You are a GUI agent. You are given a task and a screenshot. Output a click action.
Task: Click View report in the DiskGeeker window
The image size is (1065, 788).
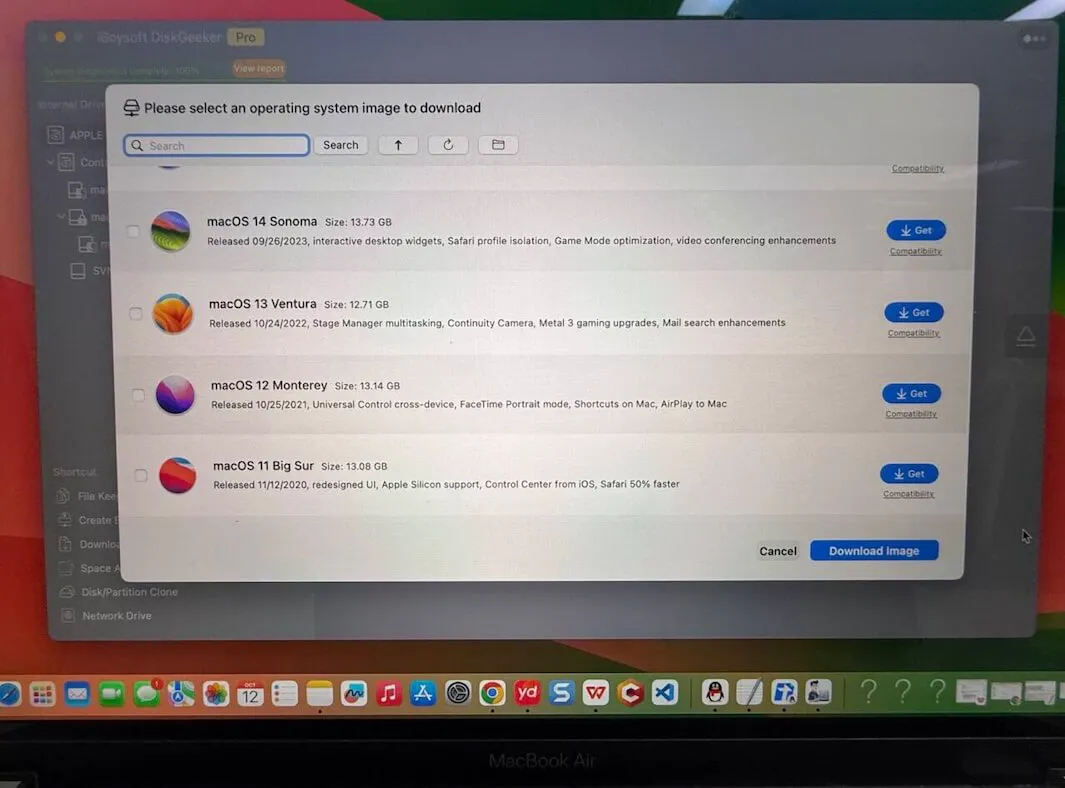point(259,68)
